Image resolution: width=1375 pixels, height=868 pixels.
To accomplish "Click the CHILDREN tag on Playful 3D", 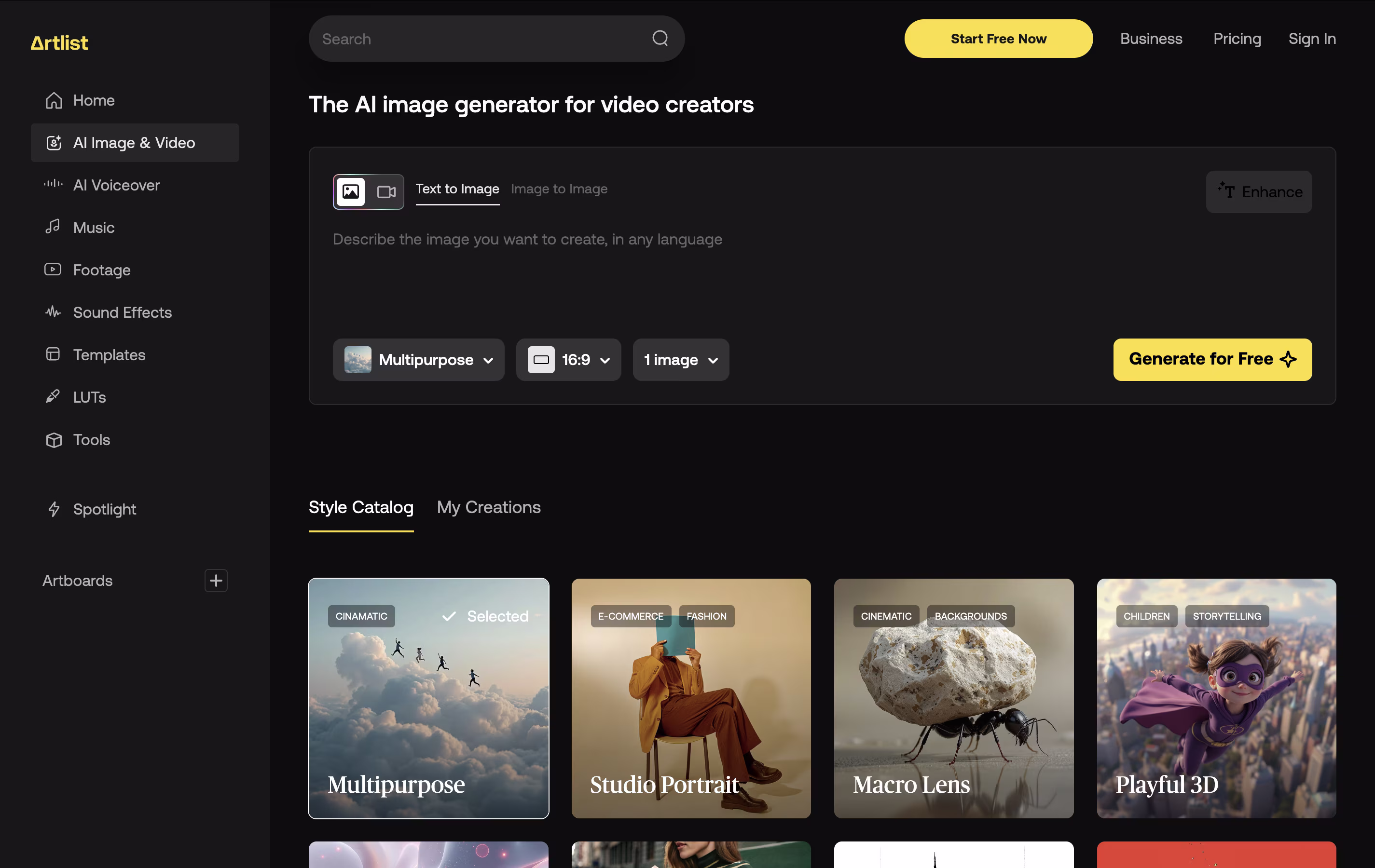I will (1147, 616).
